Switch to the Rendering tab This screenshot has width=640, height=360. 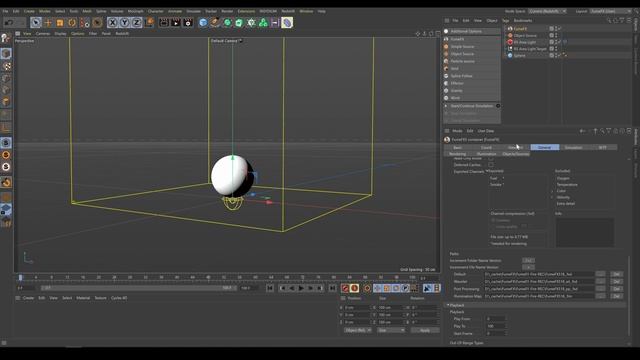point(458,154)
